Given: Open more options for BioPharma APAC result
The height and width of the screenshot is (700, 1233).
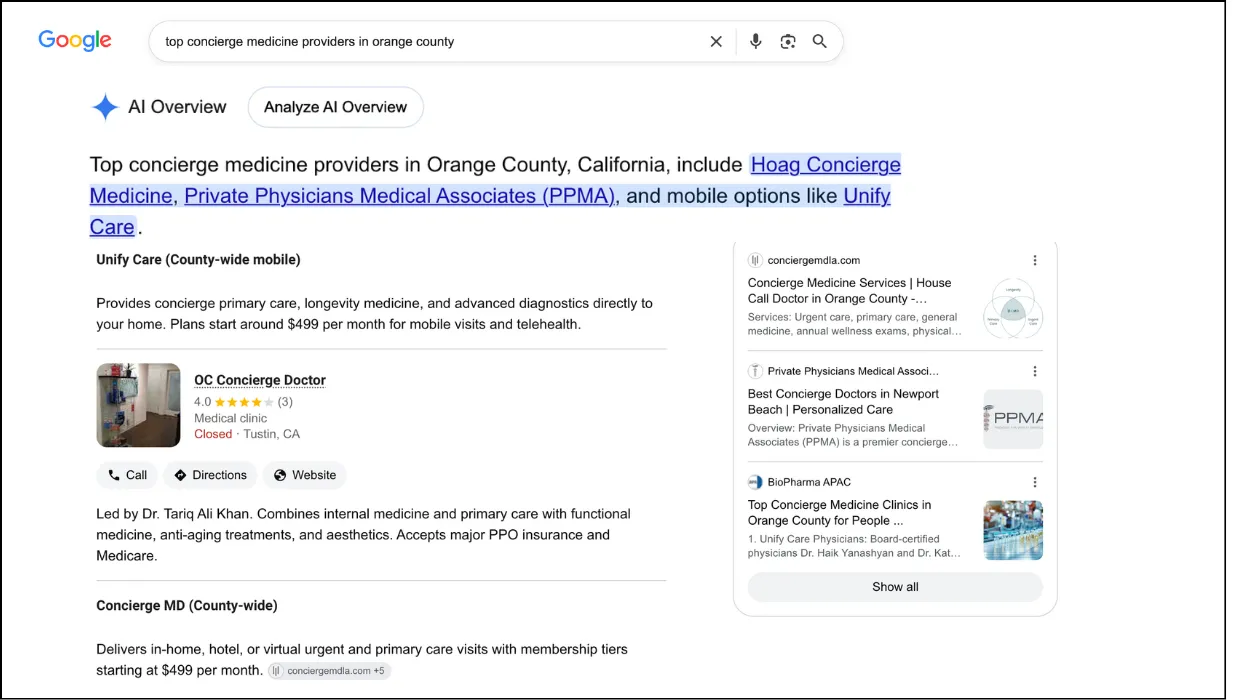Looking at the screenshot, I should [x=1035, y=482].
